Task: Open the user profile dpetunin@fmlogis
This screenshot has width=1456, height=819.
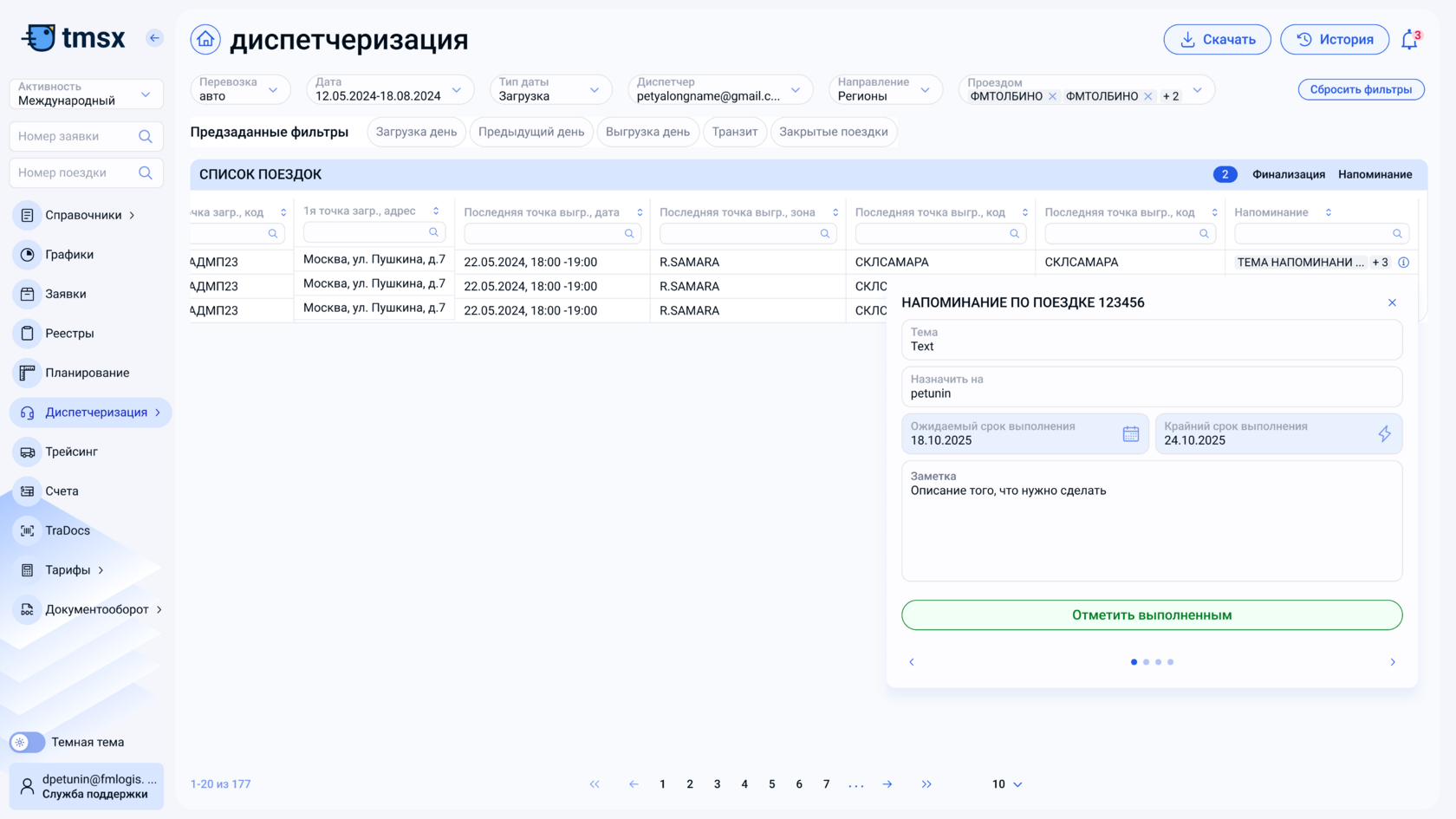Action: click(x=87, y=786)
